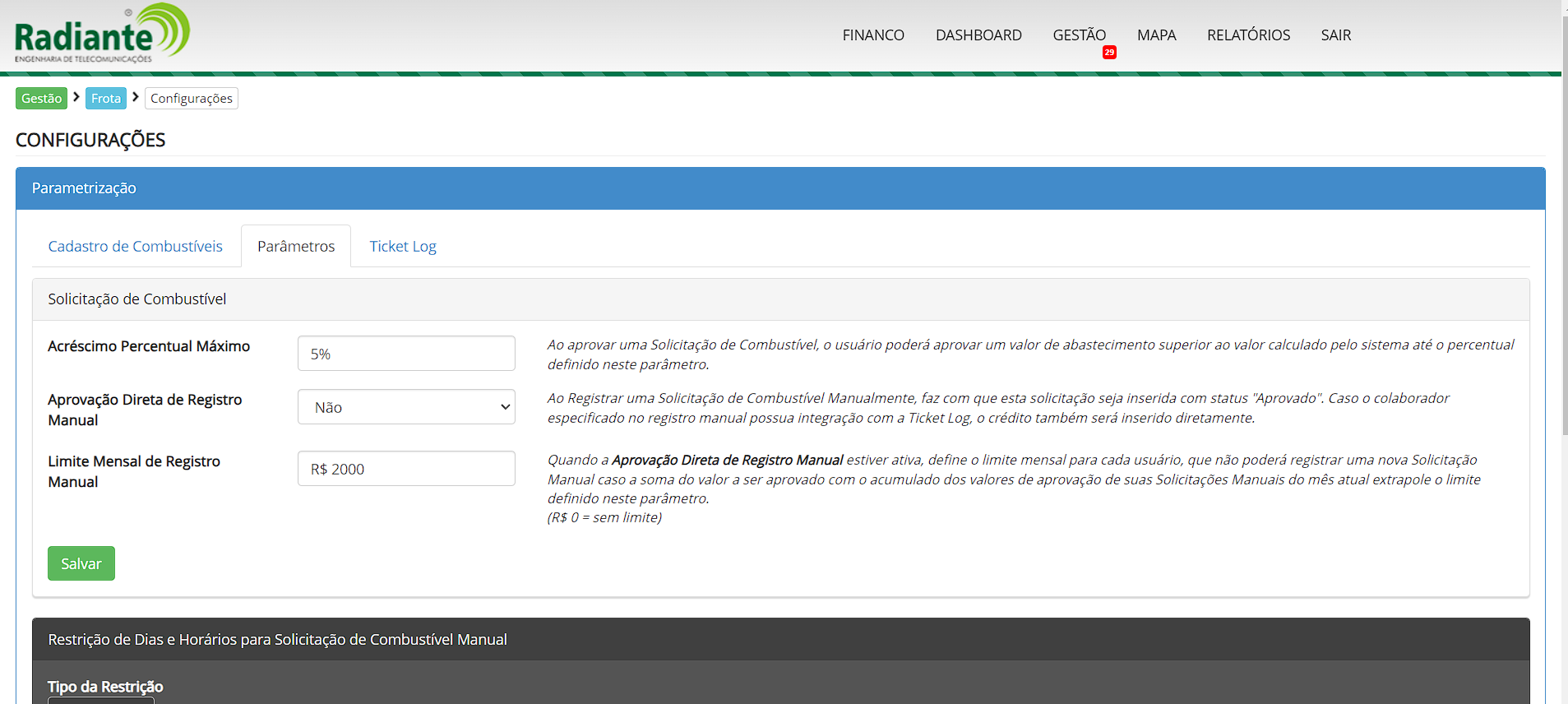Go to DASHBOARD in top navigation

(978, 35)
